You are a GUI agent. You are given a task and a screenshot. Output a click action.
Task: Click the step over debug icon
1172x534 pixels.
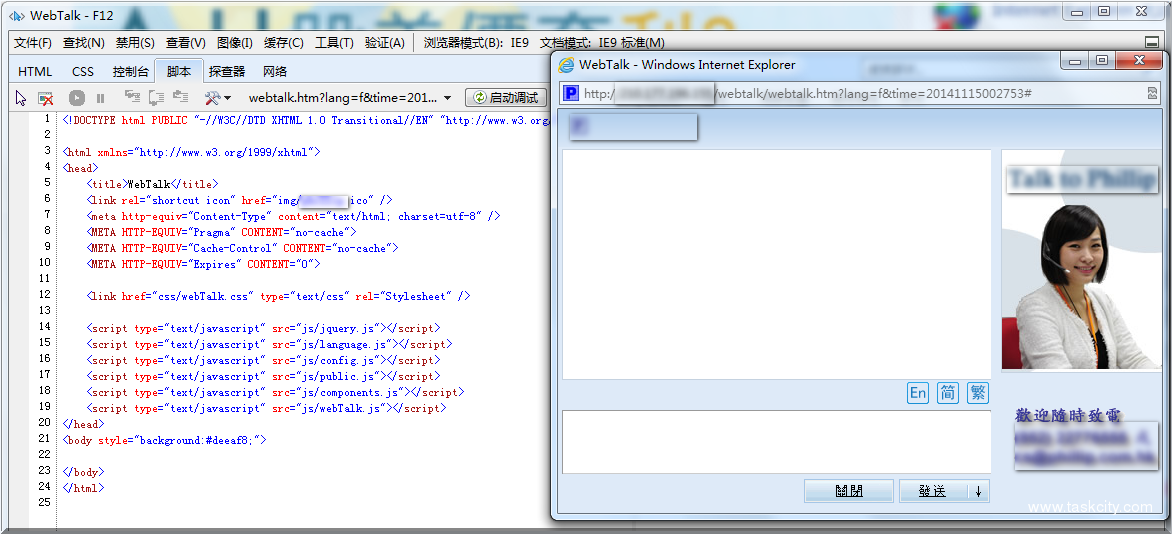[x=156, y=97]
